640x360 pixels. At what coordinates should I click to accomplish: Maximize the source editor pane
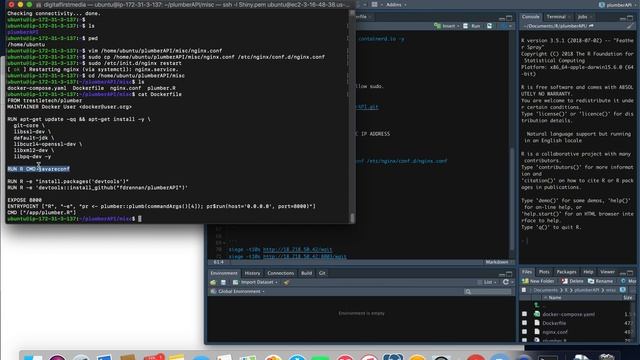click(509, 18)
